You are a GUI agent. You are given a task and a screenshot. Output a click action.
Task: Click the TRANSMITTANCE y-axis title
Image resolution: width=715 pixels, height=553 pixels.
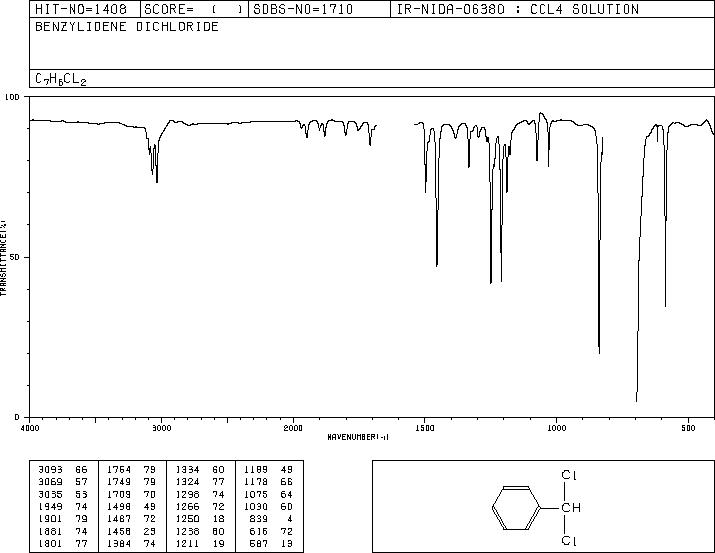pos(3,258)
